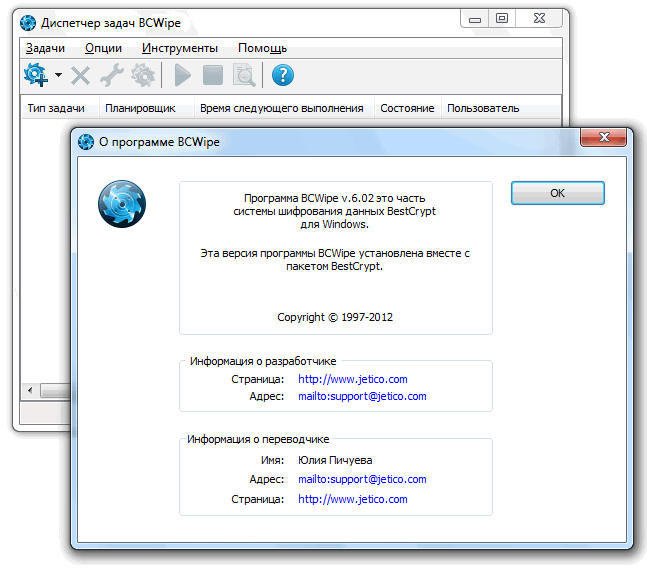The image size is (647, 571).
Task: Click the Информация о переводчике group label
Action: [258, 439]
